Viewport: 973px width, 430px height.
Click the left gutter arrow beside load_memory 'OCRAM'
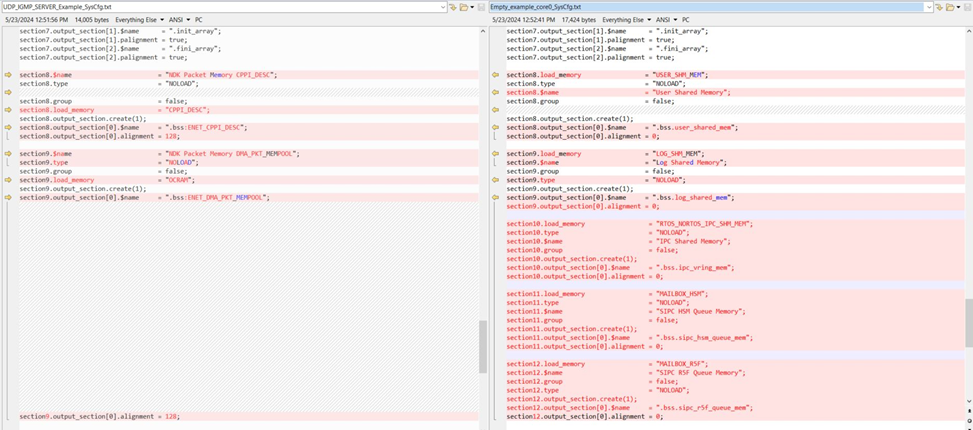8,180
